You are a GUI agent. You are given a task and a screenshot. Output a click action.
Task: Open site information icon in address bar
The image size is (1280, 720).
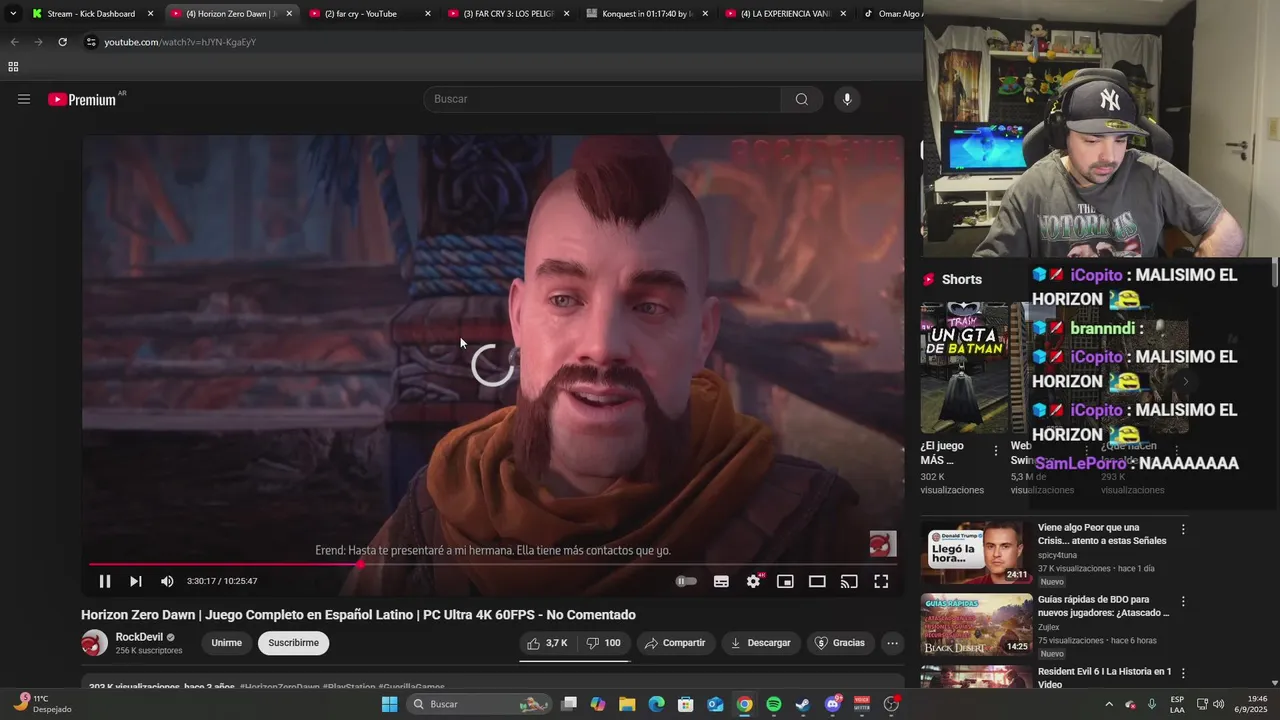coord(91,42)
